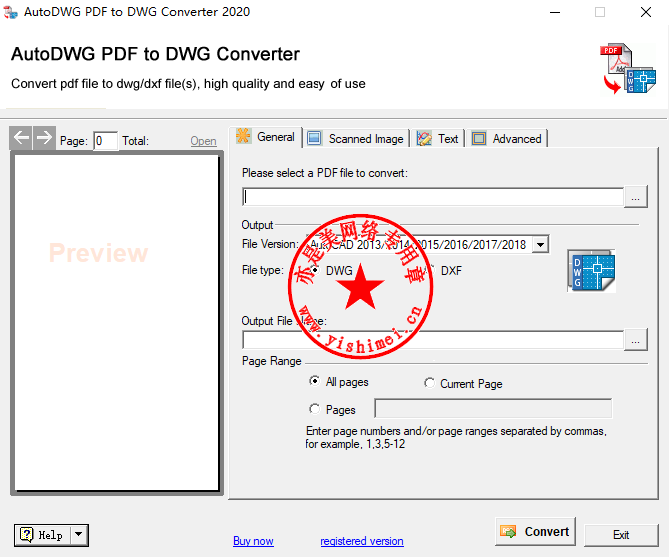Switch to the Advanced tab
The height and width of the screenshot is (557, 669).
pos(507,139)
